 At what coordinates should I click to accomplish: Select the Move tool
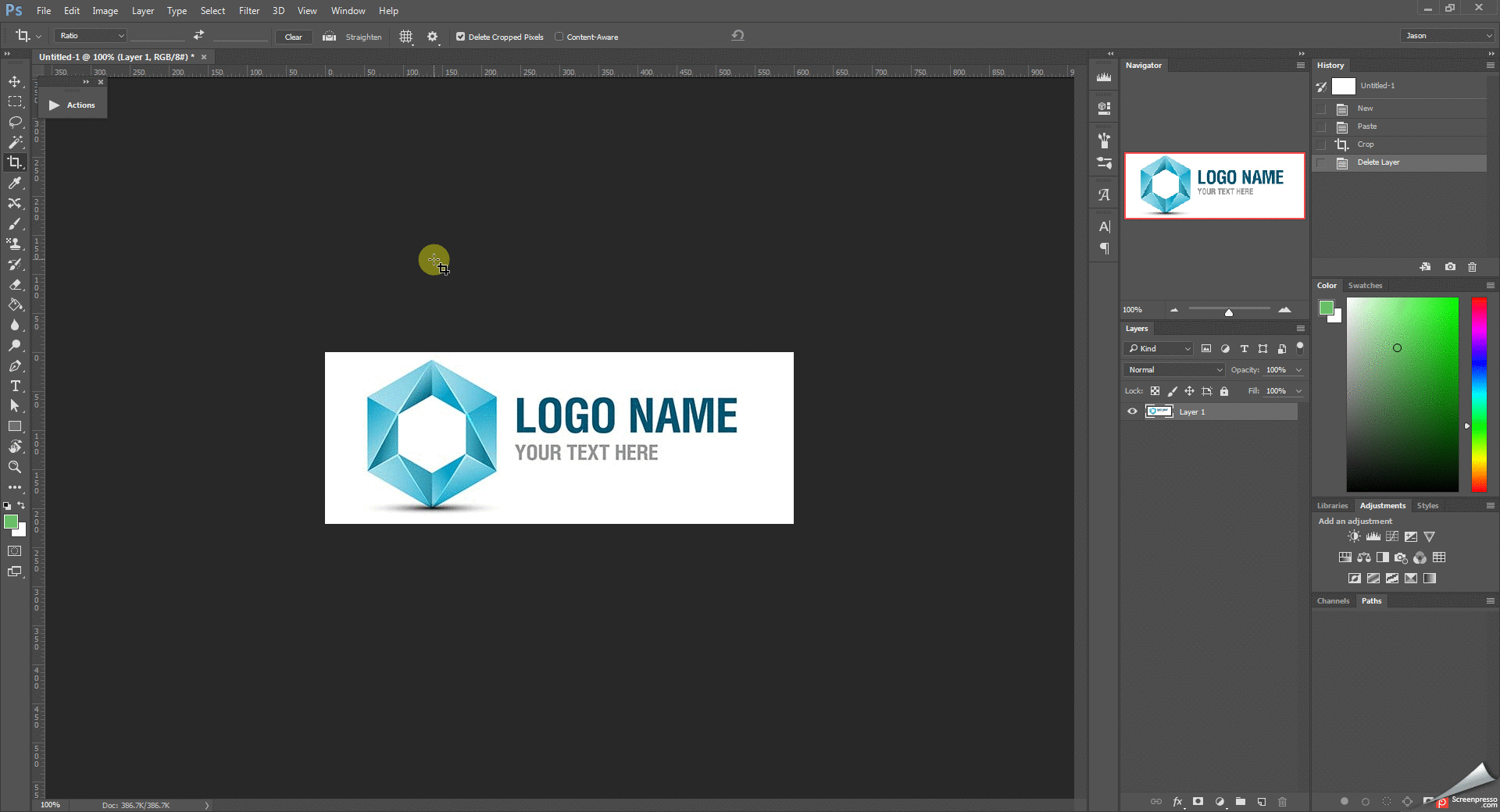click(x=15, y=80)
